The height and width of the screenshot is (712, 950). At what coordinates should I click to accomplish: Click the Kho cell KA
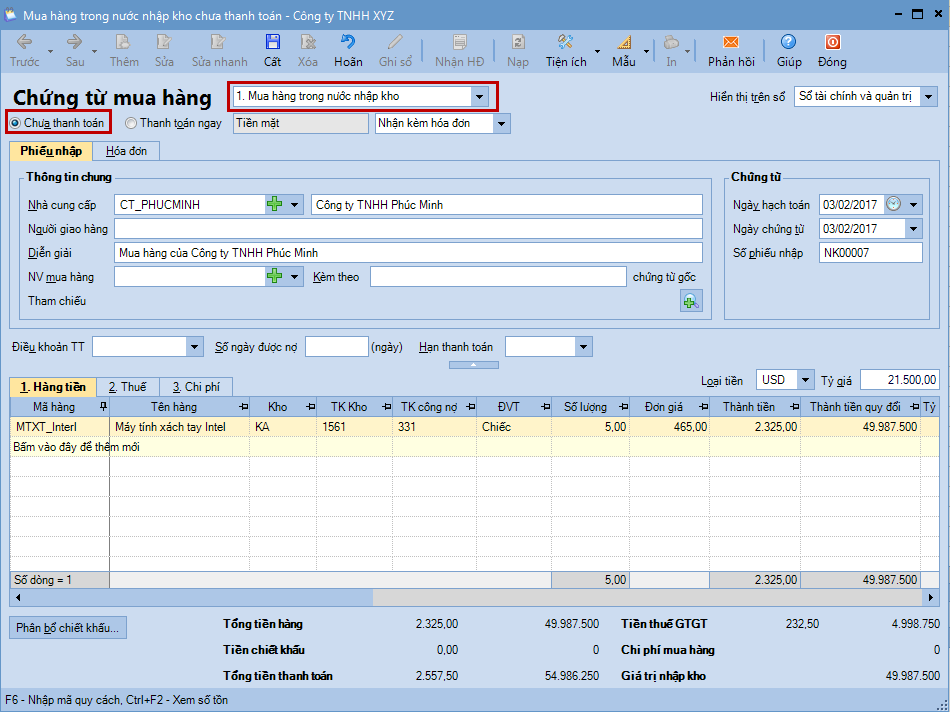click(x=283, y=427)
